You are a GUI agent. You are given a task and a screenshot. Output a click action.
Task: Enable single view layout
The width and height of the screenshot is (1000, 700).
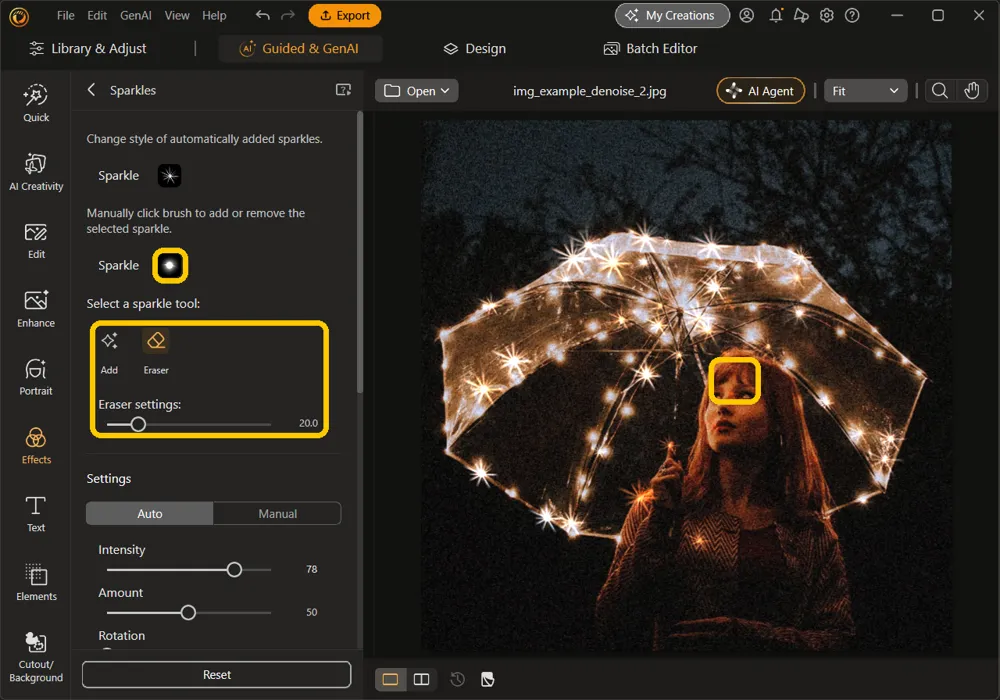tap(390, 679)
